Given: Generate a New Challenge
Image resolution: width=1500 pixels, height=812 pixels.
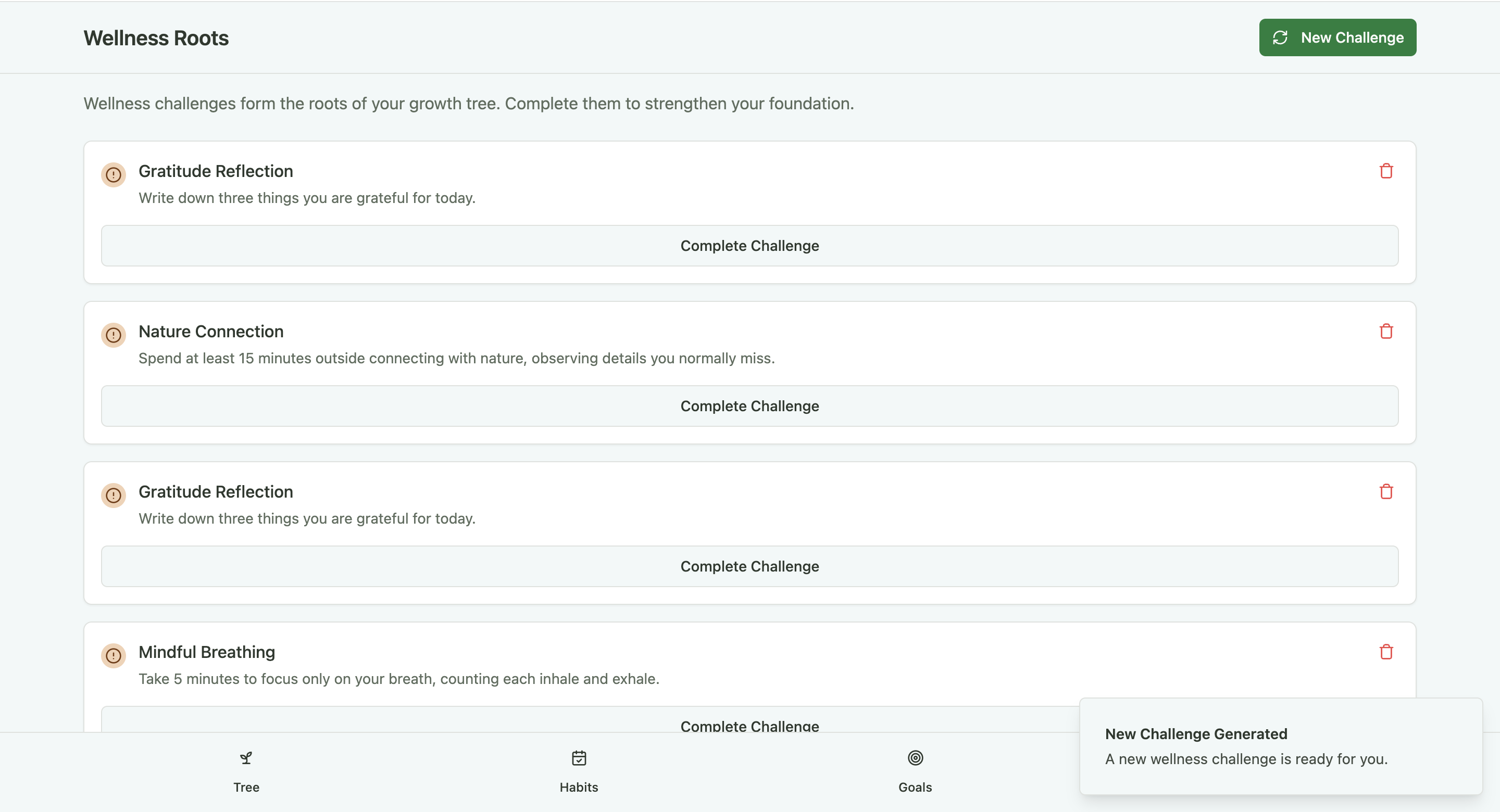Looking at the screenshot, I should coord(1337,38).
